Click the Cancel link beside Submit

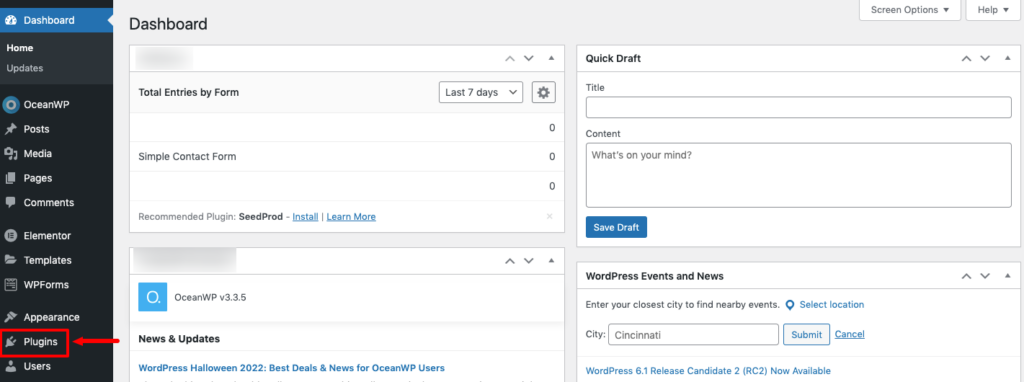(850, 334)
